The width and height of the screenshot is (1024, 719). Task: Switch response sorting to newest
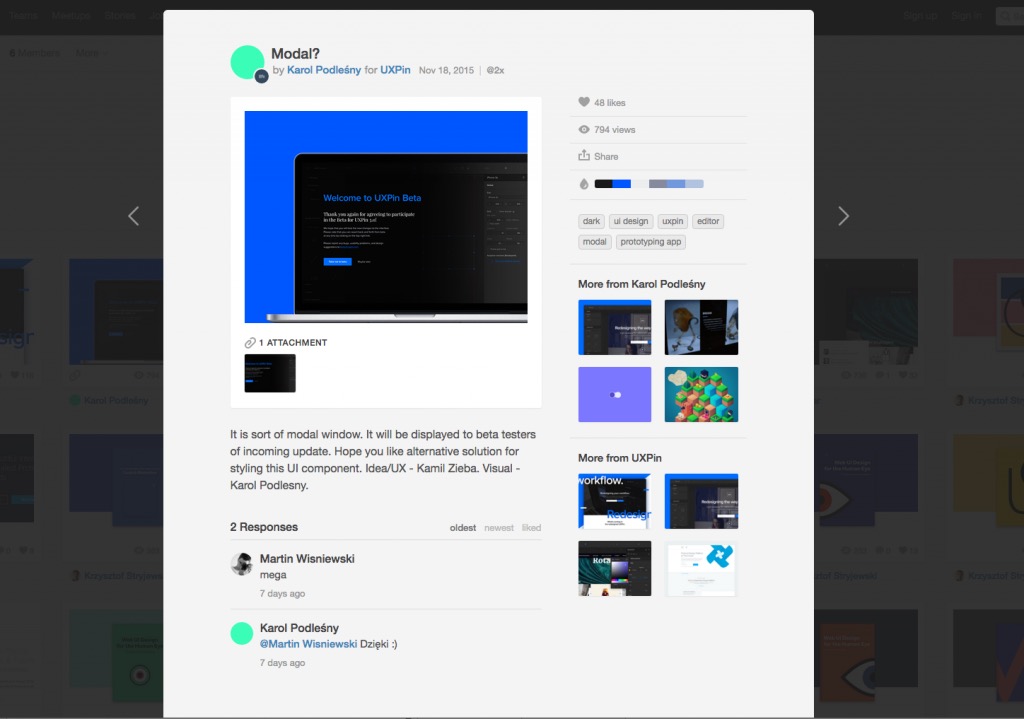498,527
